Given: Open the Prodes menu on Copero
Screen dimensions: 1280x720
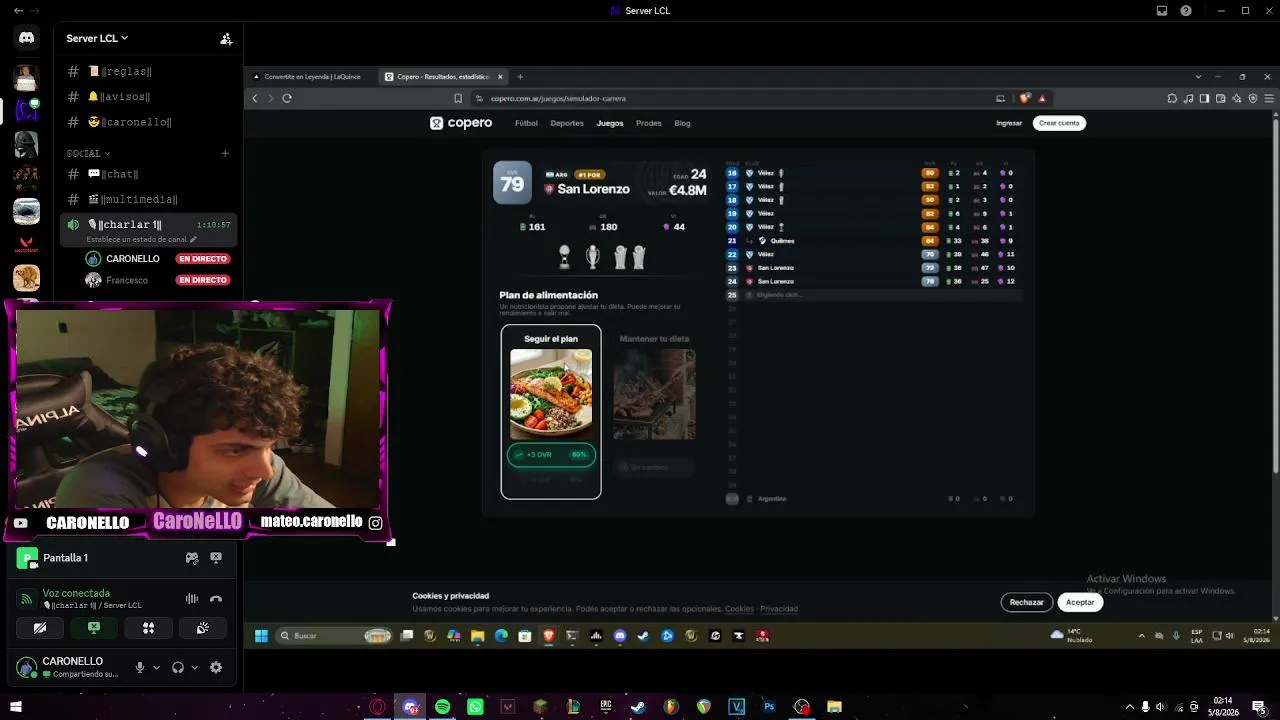Looking at the screenshot, I should coord(649,123).
